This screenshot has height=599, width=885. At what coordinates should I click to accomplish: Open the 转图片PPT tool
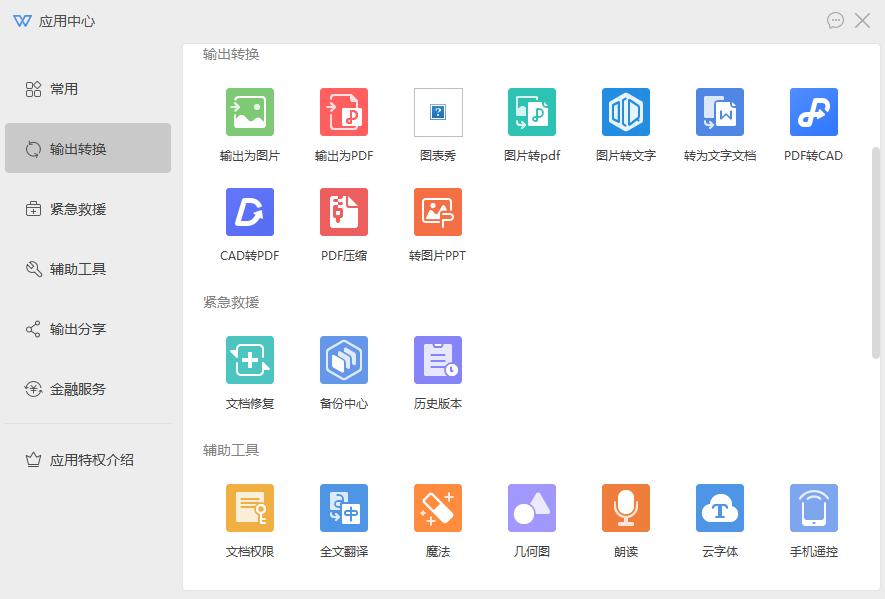point(437,222)
